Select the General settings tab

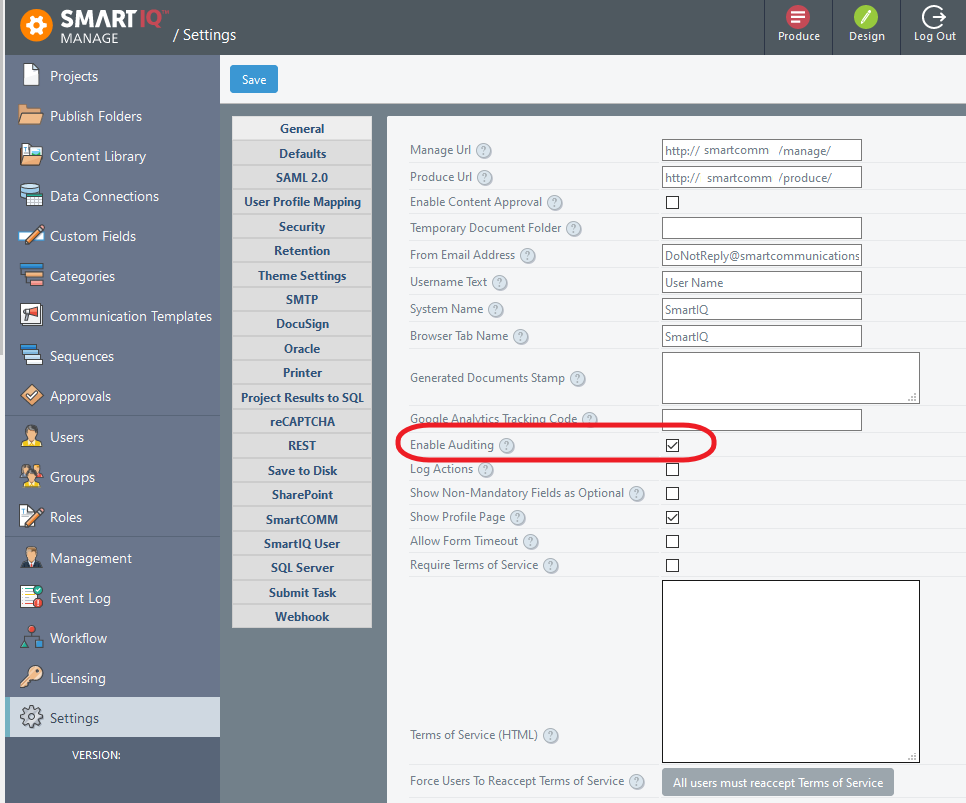tap(302, 128)
